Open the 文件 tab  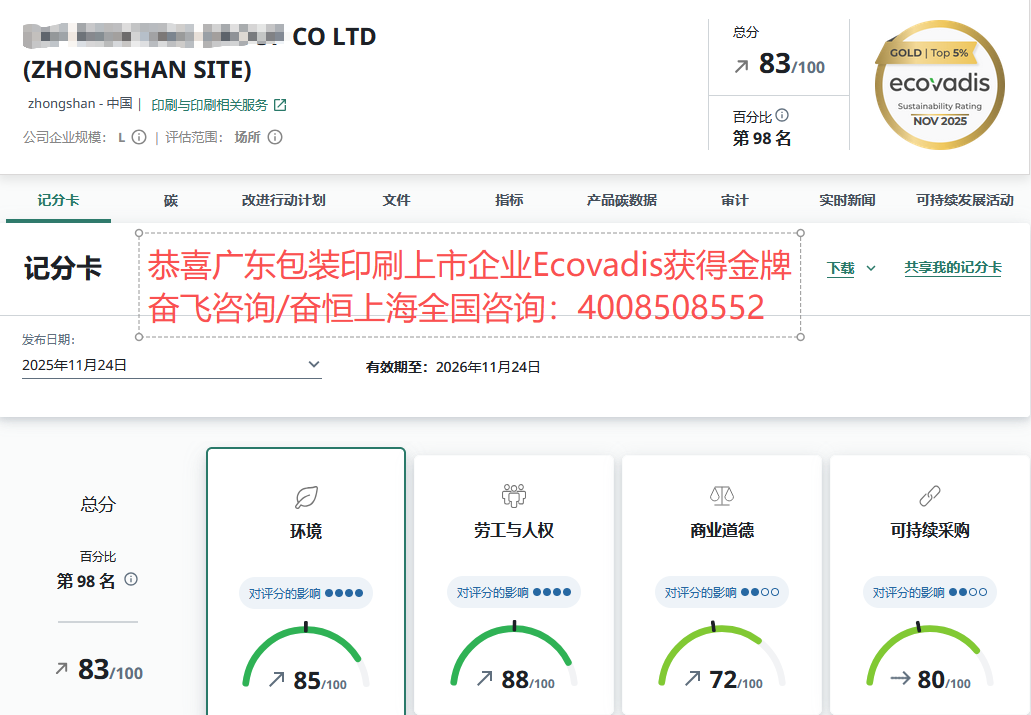click(x=396, y=200)
